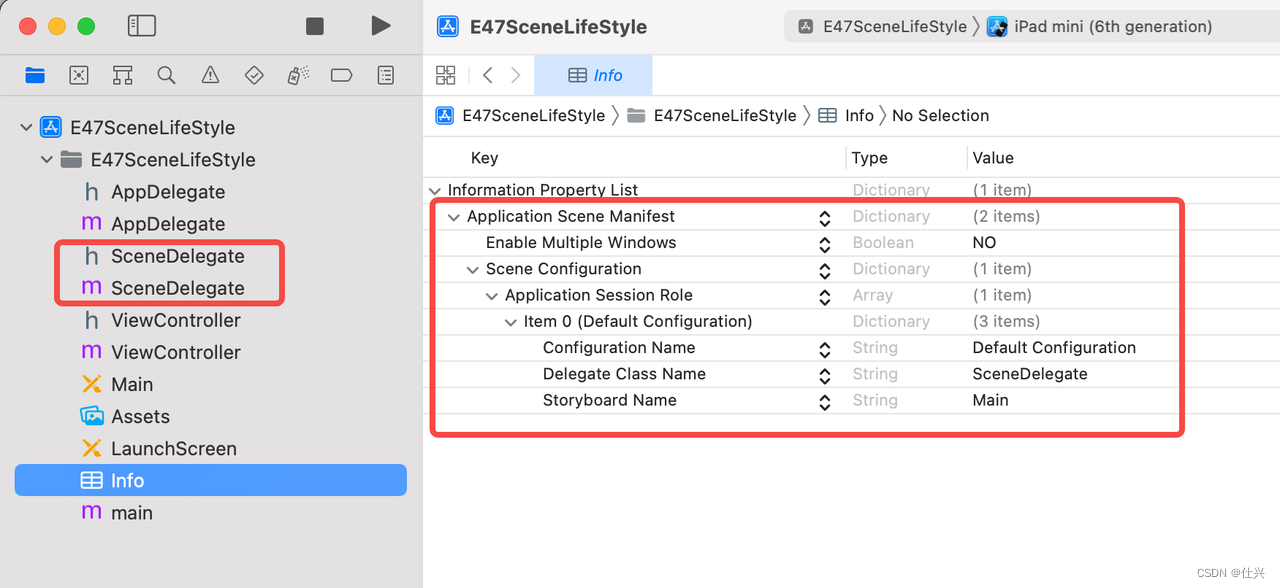Collapse Item 0 (Default Configuration) row
This screenshot has width=1280, height=588.
click(x=511, y=322)
